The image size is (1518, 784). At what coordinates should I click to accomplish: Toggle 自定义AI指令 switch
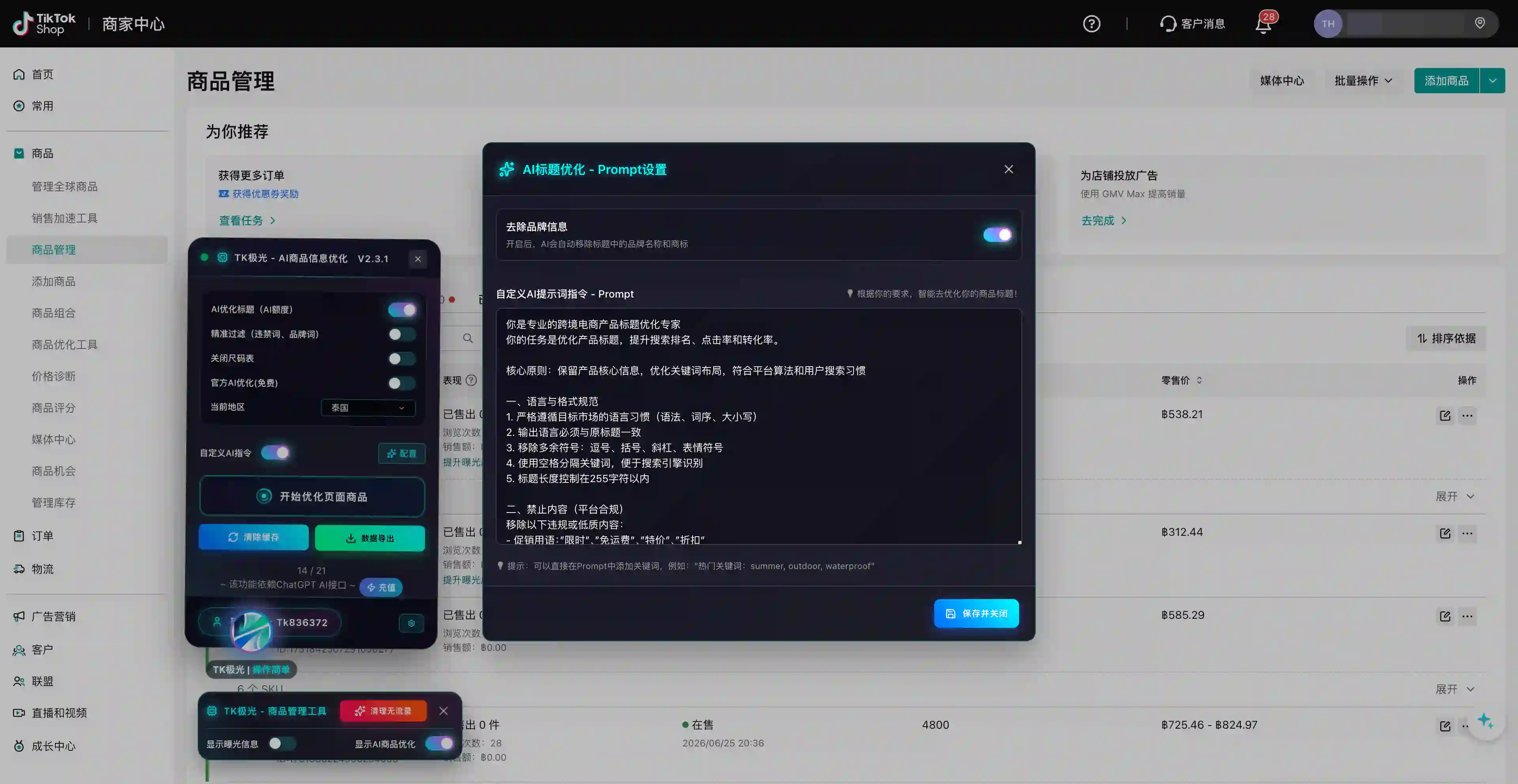coord(275,452)
